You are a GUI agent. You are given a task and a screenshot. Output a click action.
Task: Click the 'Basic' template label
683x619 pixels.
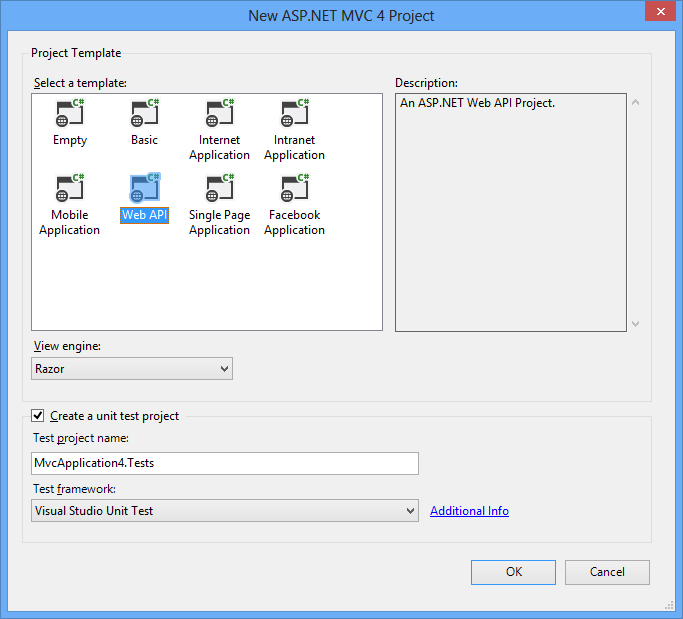pos(144,140)
